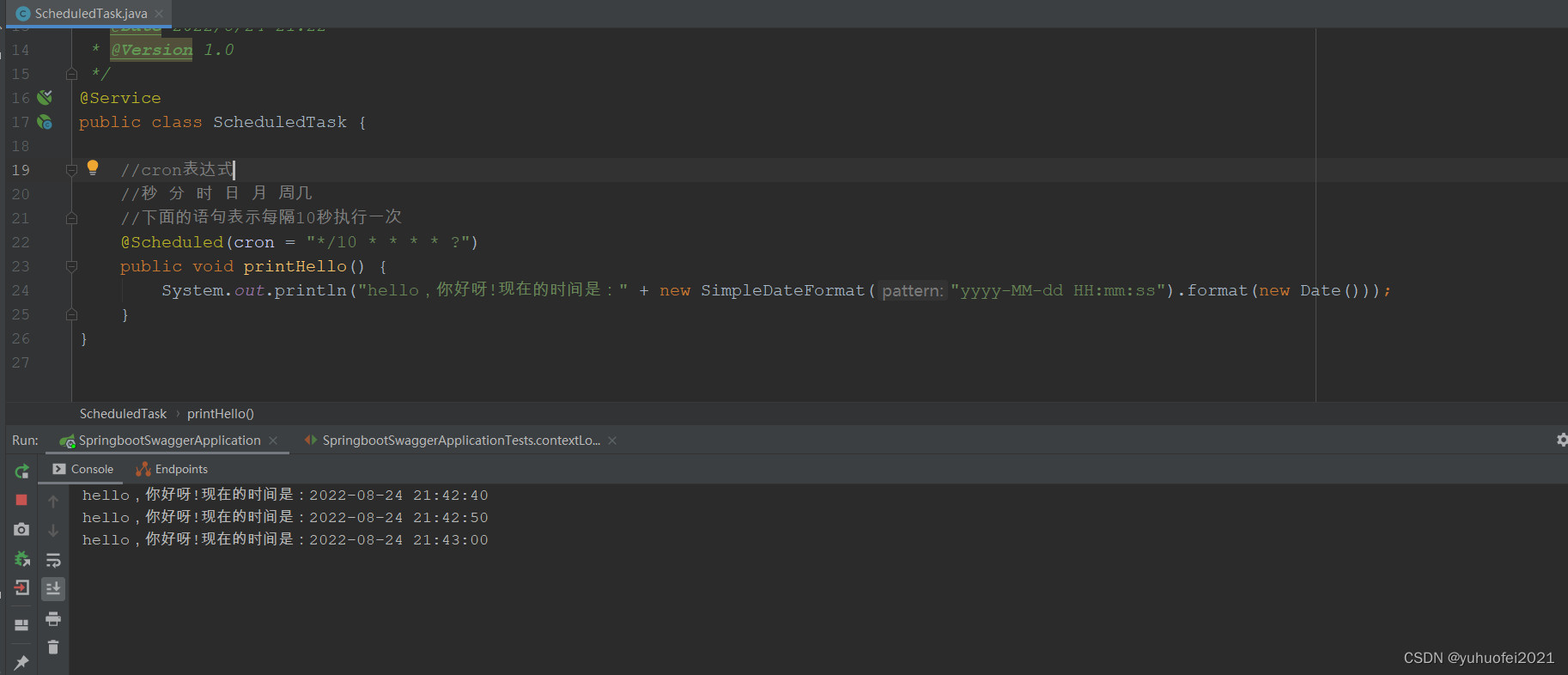Open the Console tab in the Run panel
Screen dimensions: 1568x675
coord(83,469)
